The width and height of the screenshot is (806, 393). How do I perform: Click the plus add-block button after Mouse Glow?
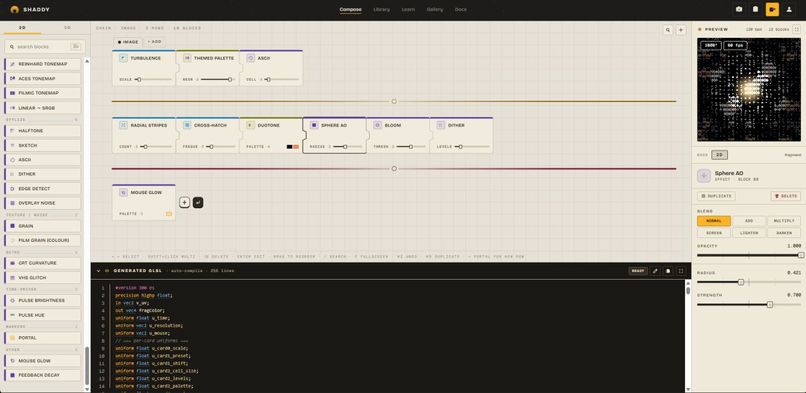tap(185, 202)
